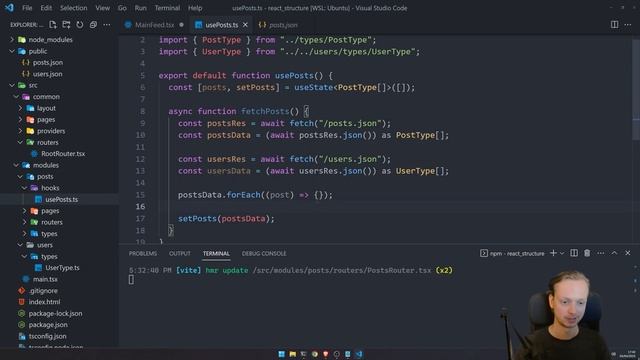640x360 pixels.
Task: Add a new terminal with plus icon
Action: pos(553,253)
